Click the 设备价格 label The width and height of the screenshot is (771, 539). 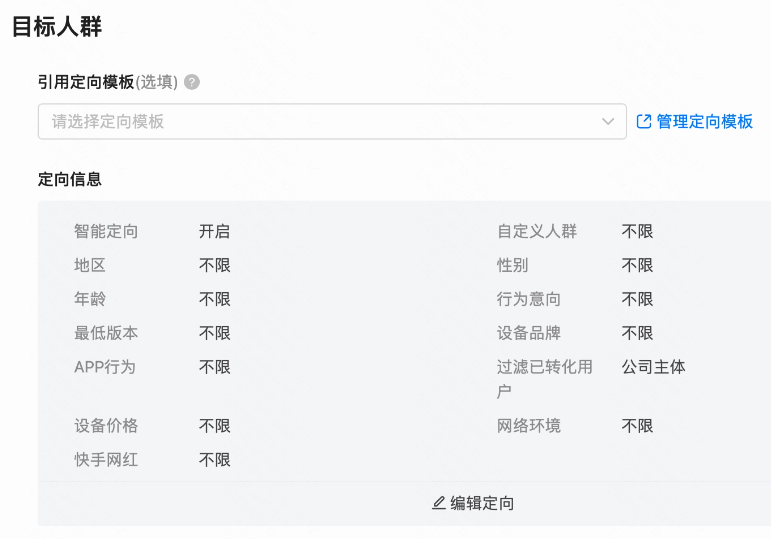pyautogui.click(x=106, y=425)
